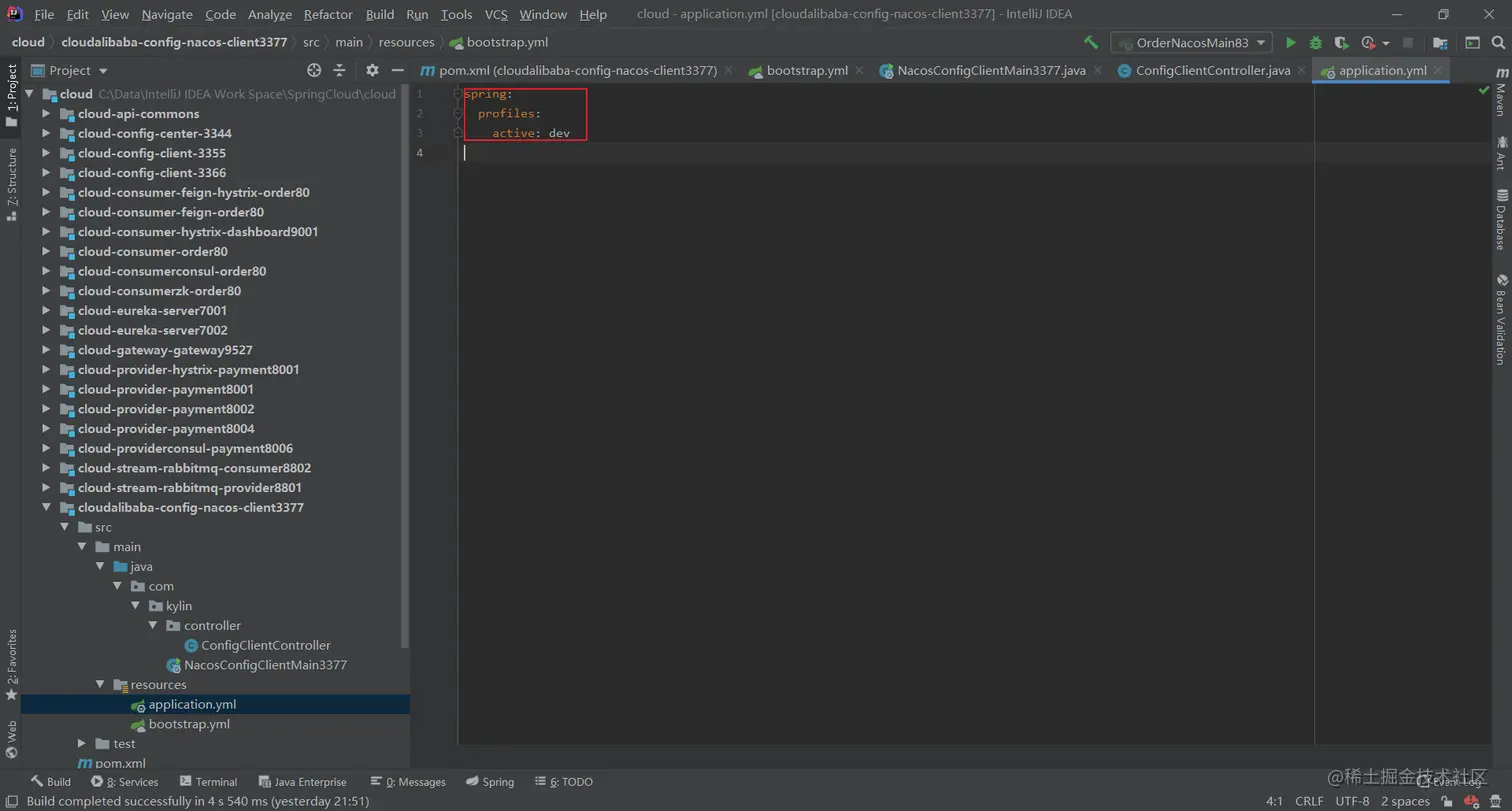Screen dimensions: 1512x811
Task: Open the Spring tool window
Action: [x=489, y=782]
